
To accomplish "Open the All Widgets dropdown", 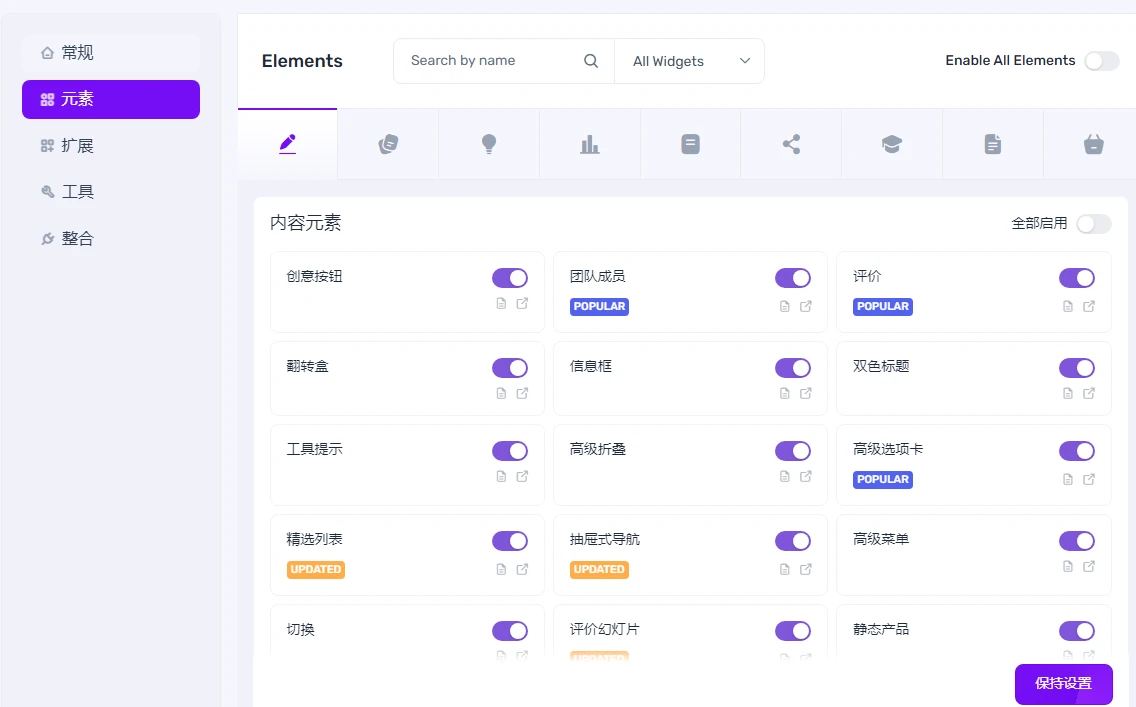I will point(690,61).
